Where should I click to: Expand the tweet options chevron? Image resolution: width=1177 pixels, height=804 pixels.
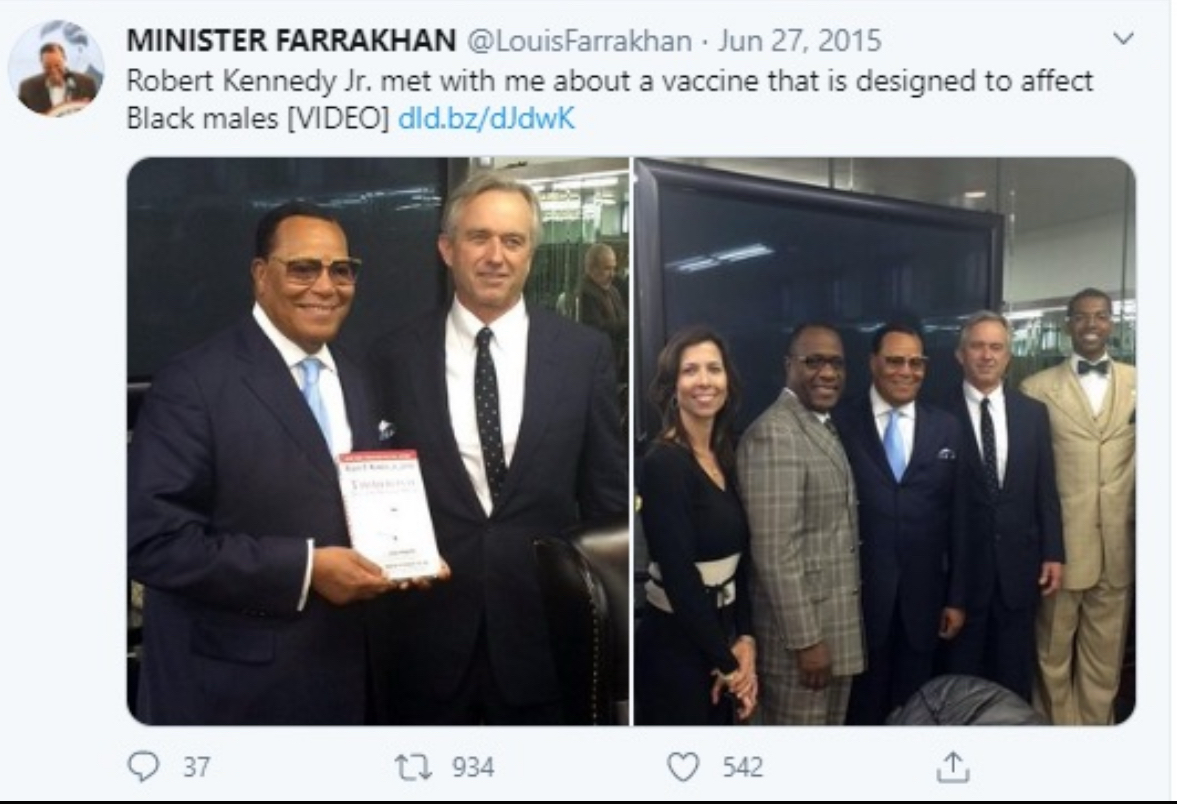pos(1124,39)
